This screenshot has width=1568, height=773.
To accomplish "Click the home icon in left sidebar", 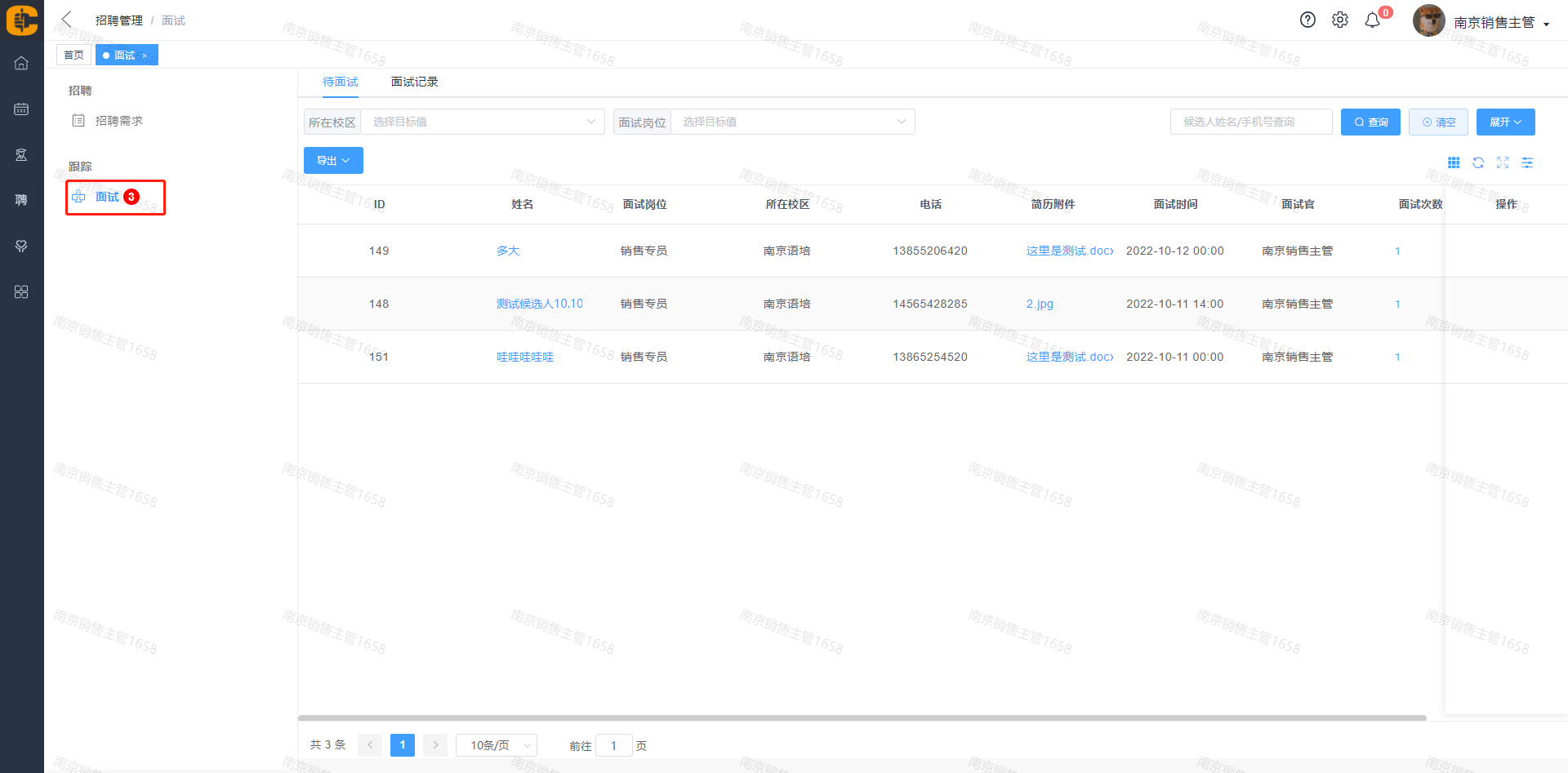I will click(21, 63).
